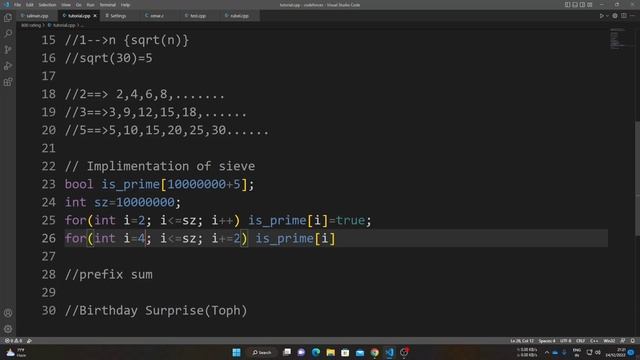
Task: Open the Go menu
Action: tap(78, 5)
